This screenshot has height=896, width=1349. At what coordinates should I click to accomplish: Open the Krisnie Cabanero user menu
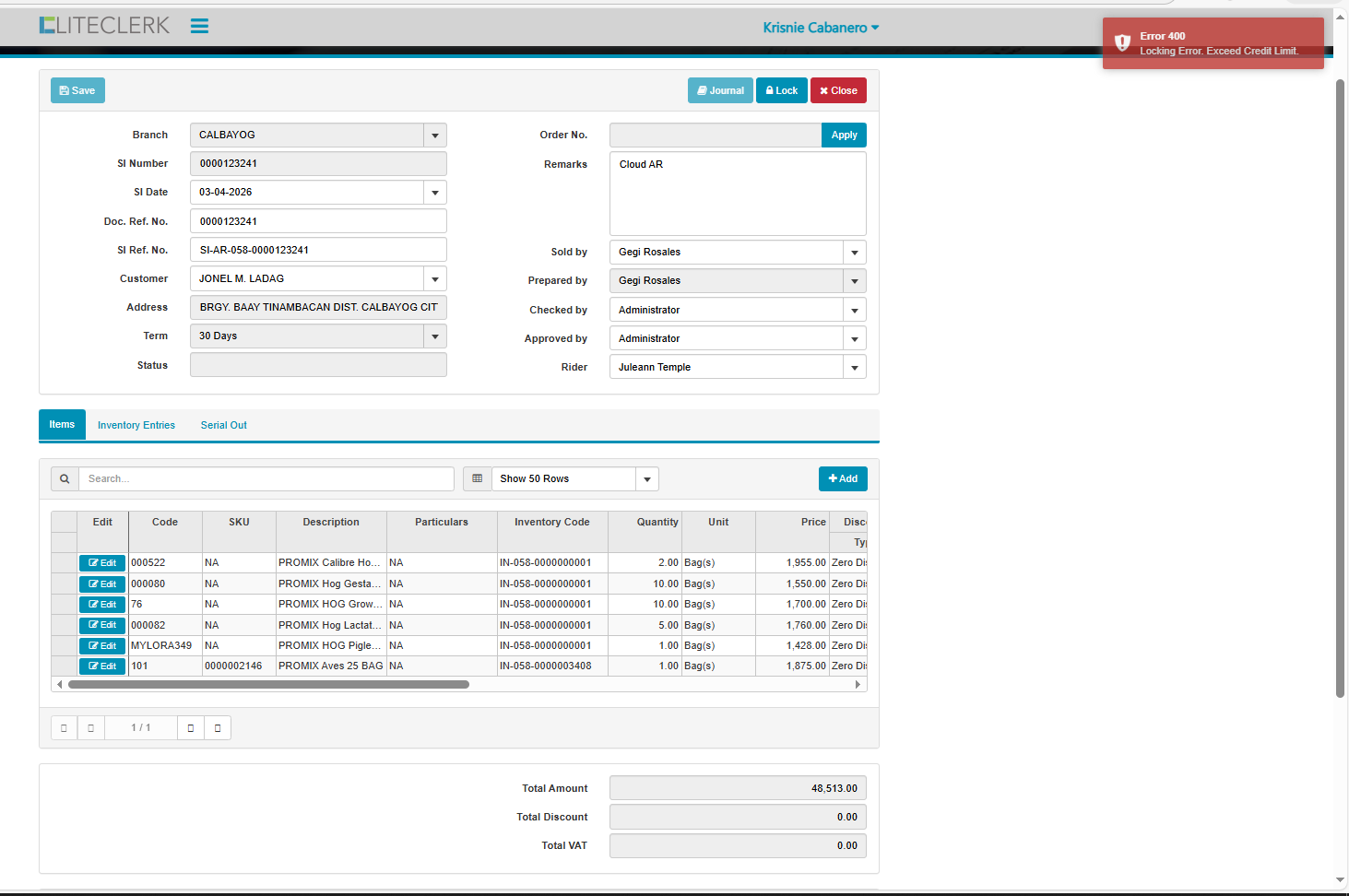pyautogui.click(x=820, y=28)
